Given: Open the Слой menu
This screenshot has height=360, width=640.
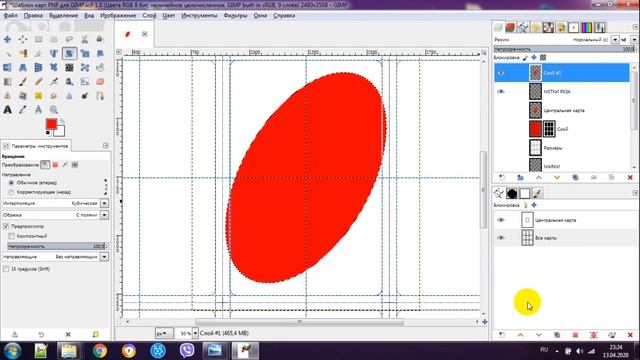Looking at the screenshot, I should tap(149, 16).
